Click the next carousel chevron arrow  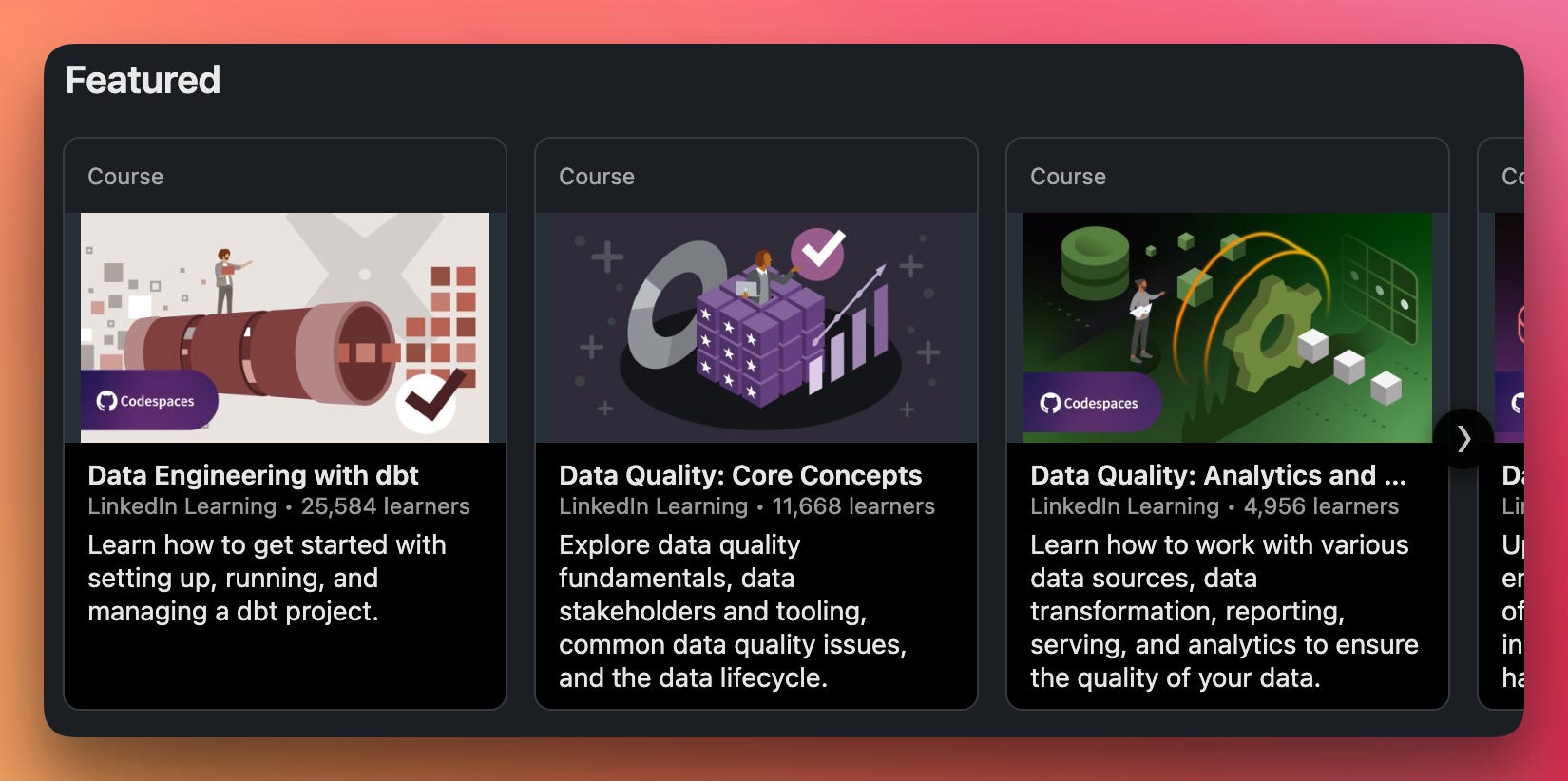[1463, 439]
